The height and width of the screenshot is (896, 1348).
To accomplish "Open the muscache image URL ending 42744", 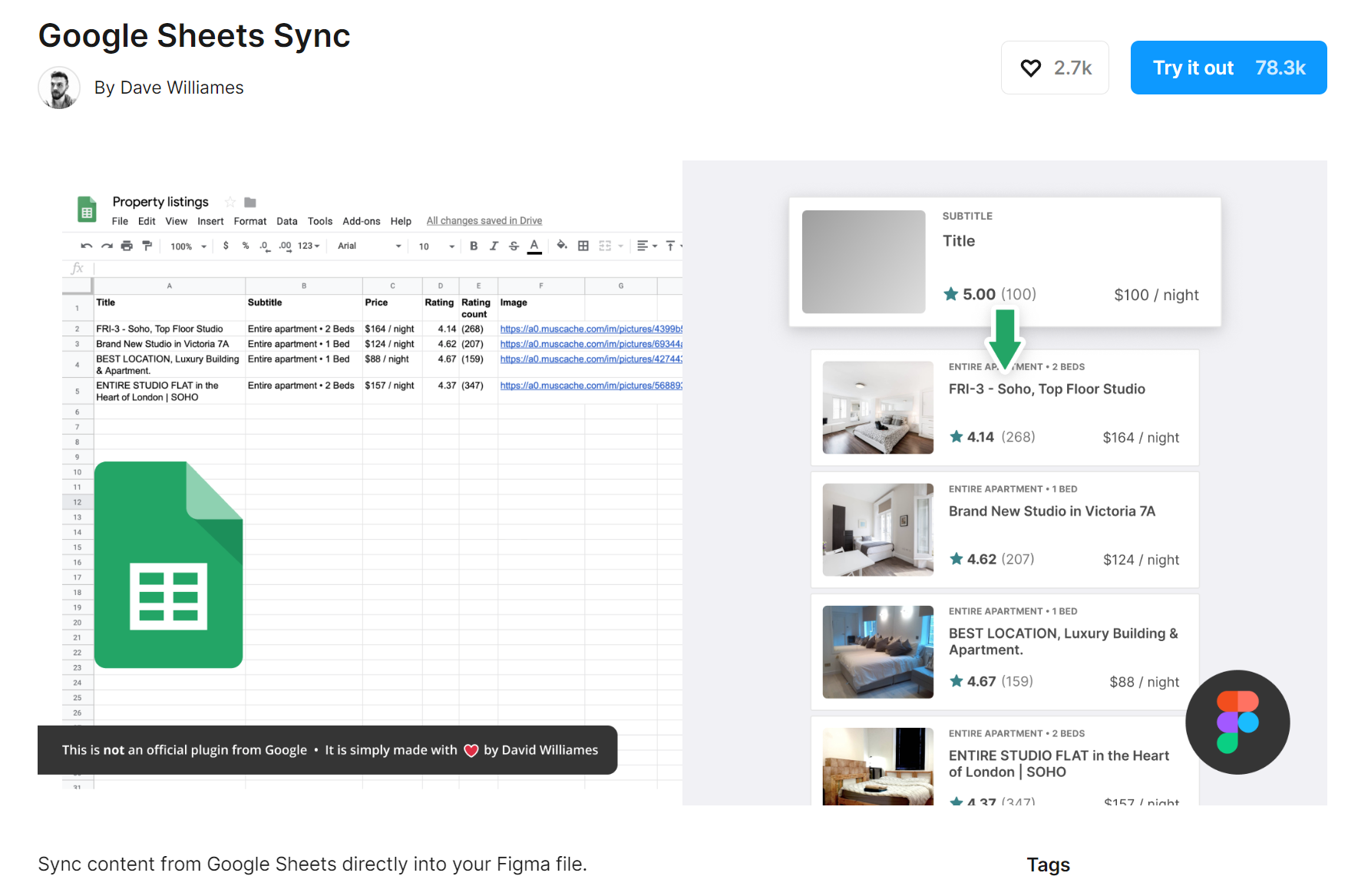I will (x=591, y=359).
